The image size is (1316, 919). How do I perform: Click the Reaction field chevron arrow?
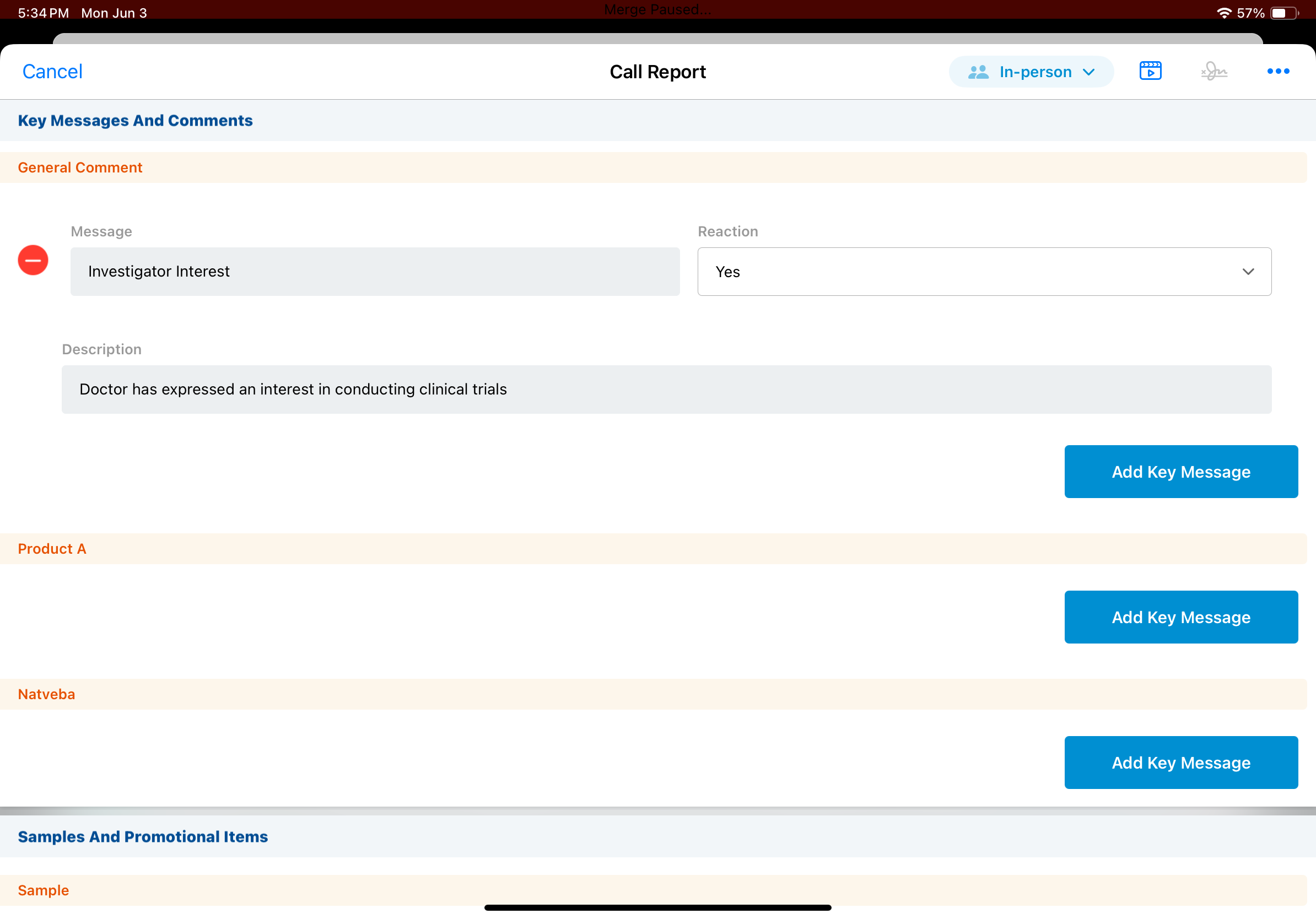1248,272
